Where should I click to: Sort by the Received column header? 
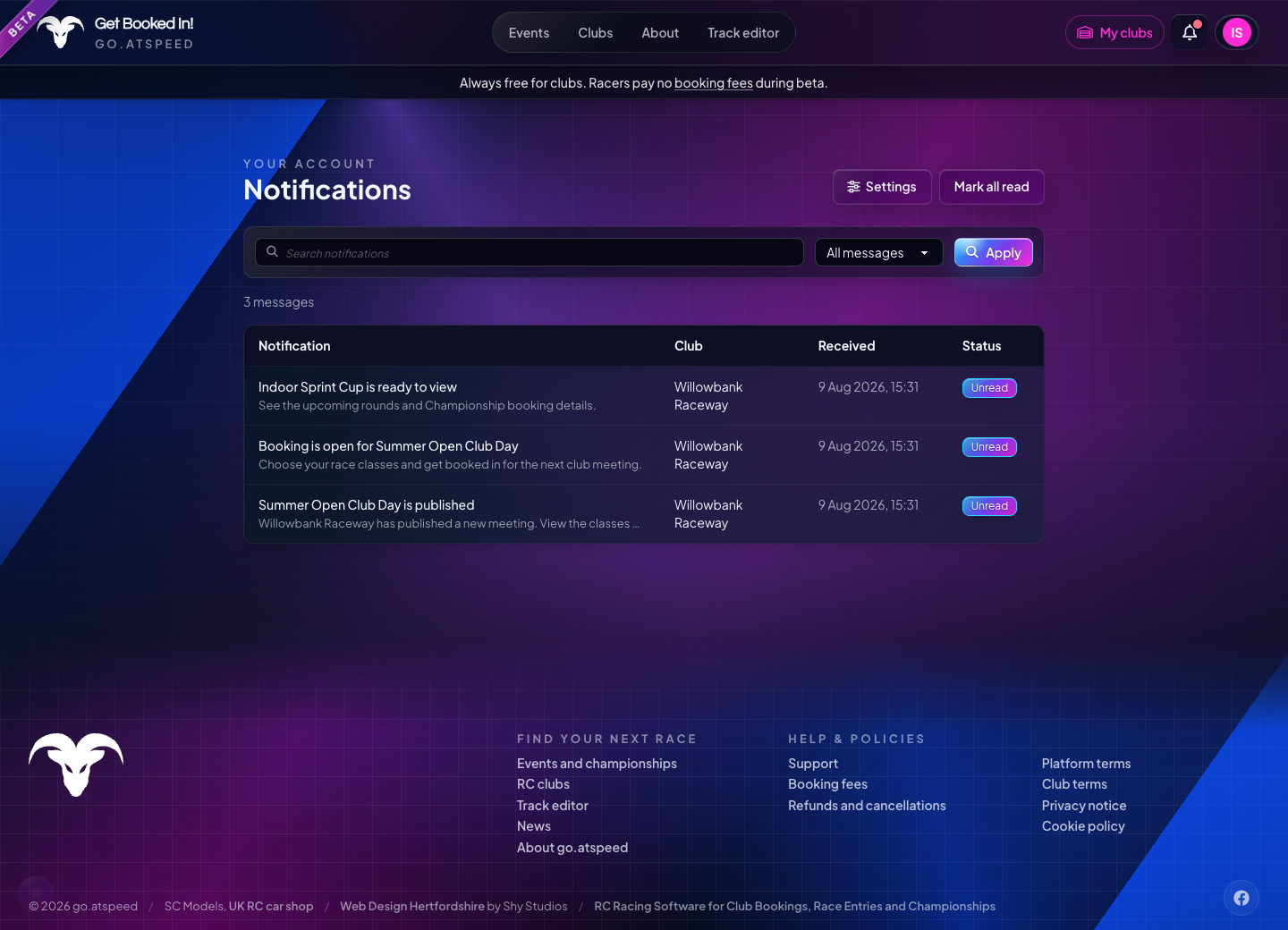coord(846,346)
